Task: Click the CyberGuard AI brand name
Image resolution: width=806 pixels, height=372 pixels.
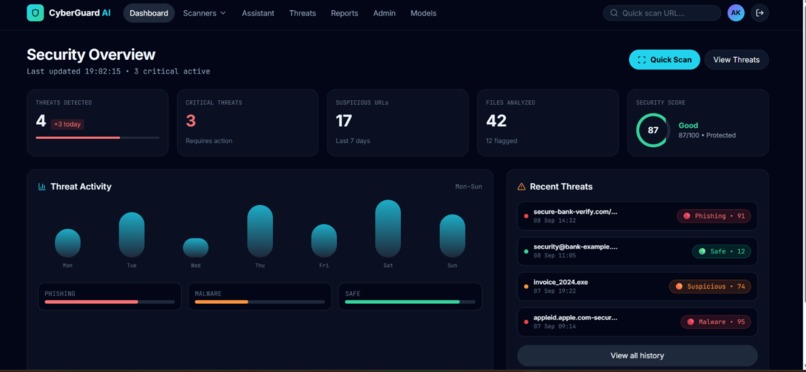Action: 80,13
